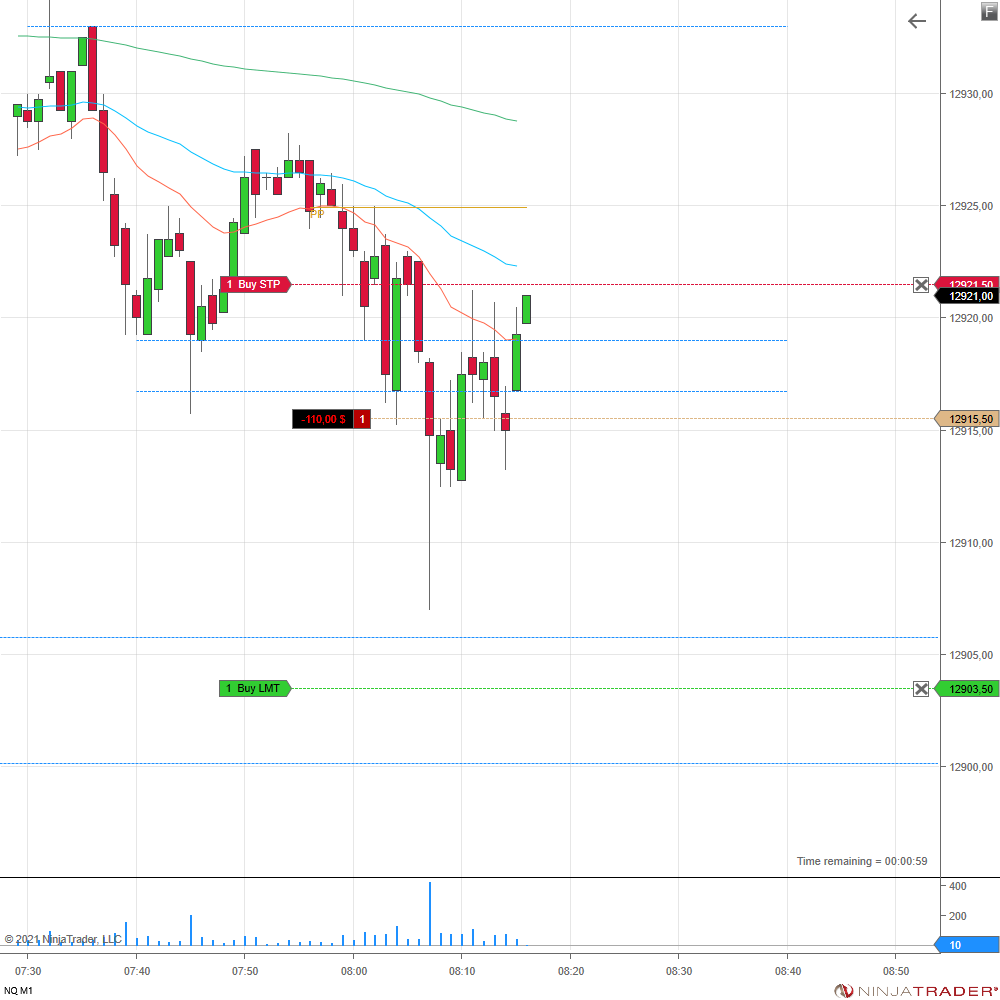Click the 08:00 label on time axis

click(x=354, y=971)
